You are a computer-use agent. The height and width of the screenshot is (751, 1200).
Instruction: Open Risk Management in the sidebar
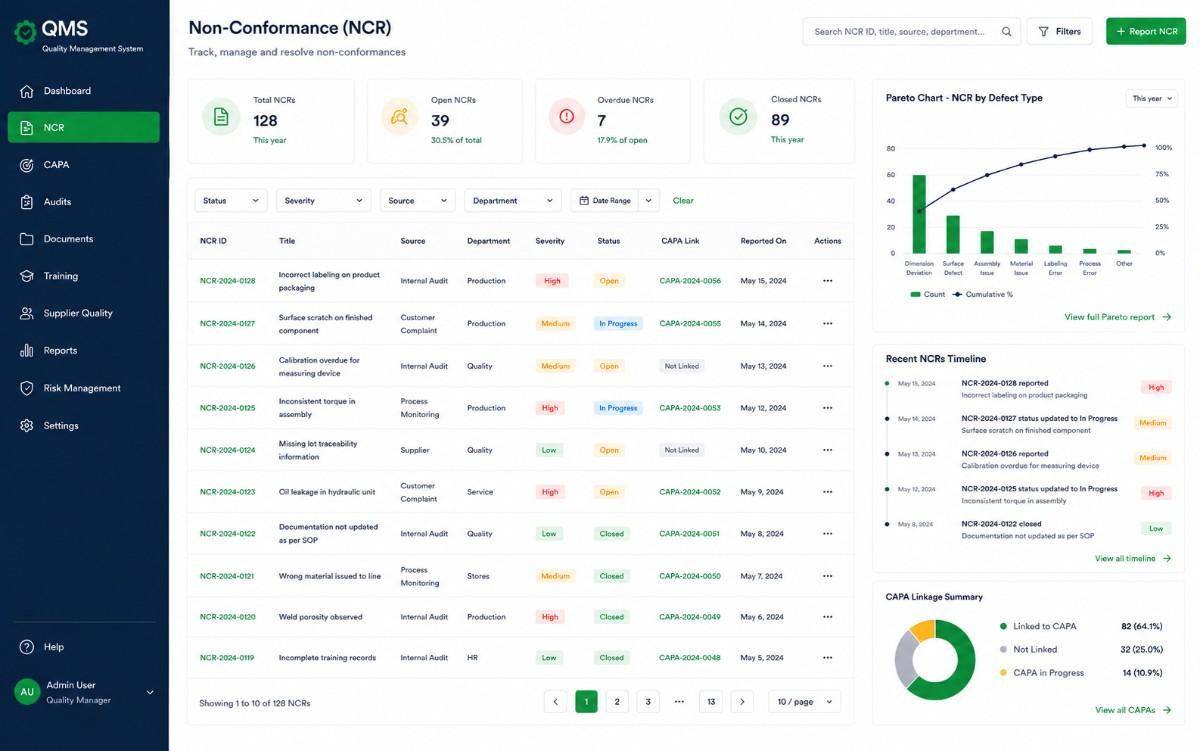pyautogui.click(x=84, y=388)
